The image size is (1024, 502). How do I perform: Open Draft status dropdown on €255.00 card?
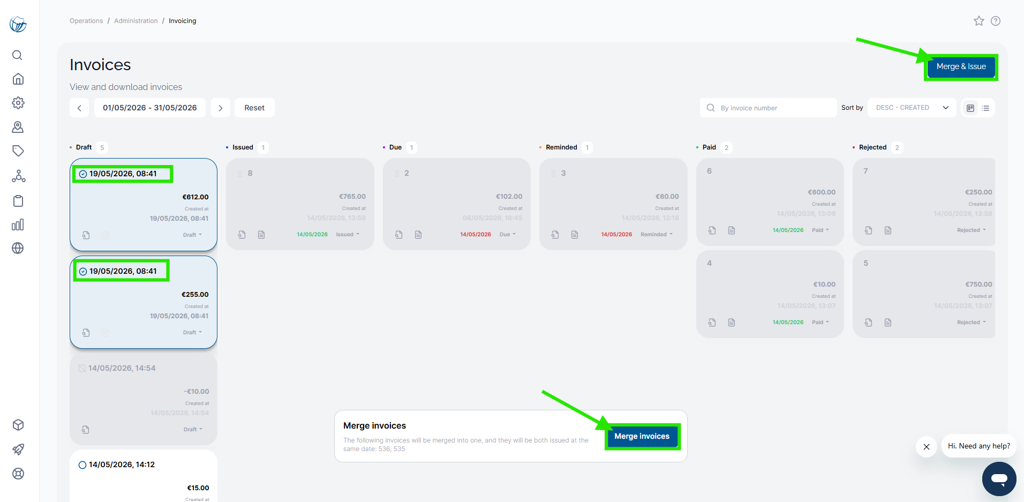click(x=192, y=332)
